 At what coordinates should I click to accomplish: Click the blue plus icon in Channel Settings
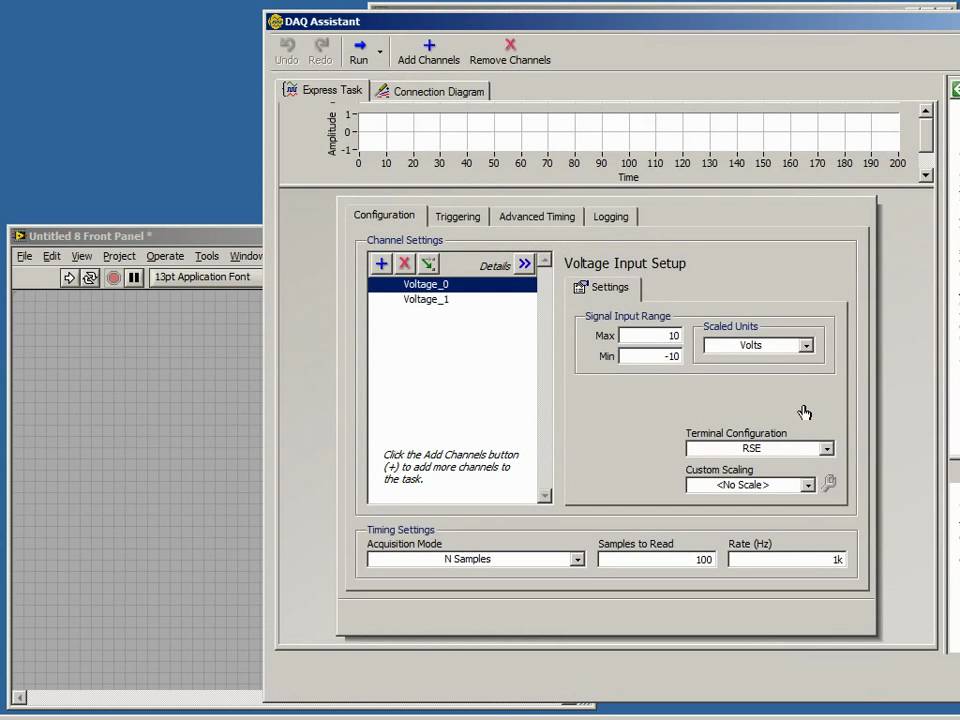pyautogui.click(x=381, y=264)
